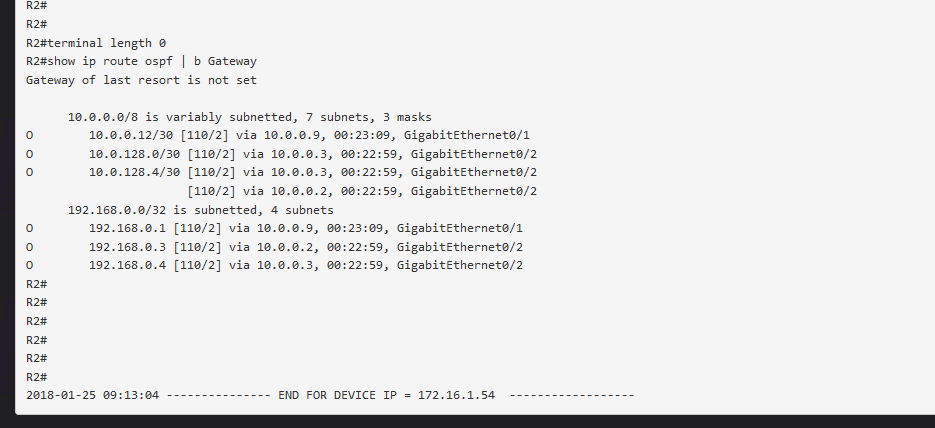The height and width of the screenshot is (428, 935).
Task: Click GigabitEthernet0/1 on the 192.168.0.1 route
Action: pyautogui.click(x=460, y=228)
